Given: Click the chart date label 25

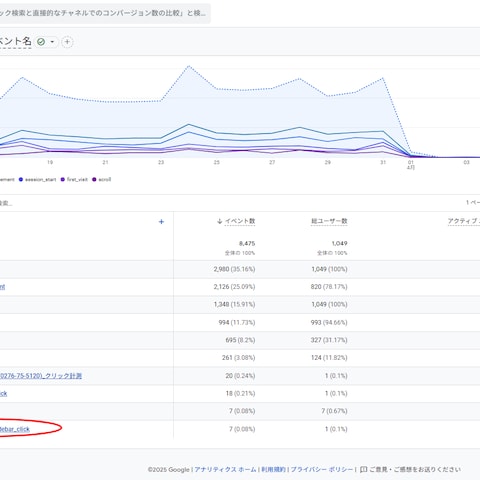Looking at the screenshot, I should 217,162.
